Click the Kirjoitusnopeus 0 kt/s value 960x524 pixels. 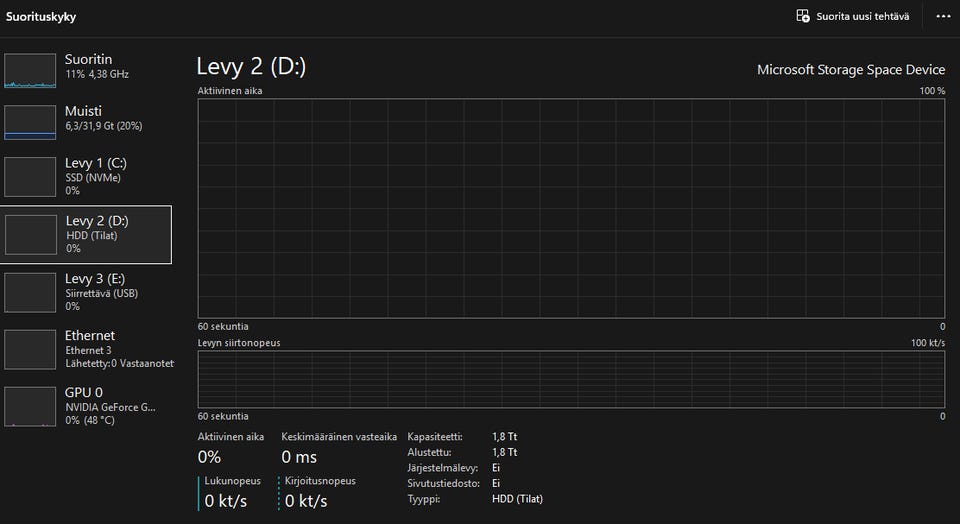(x=306, y=501)
